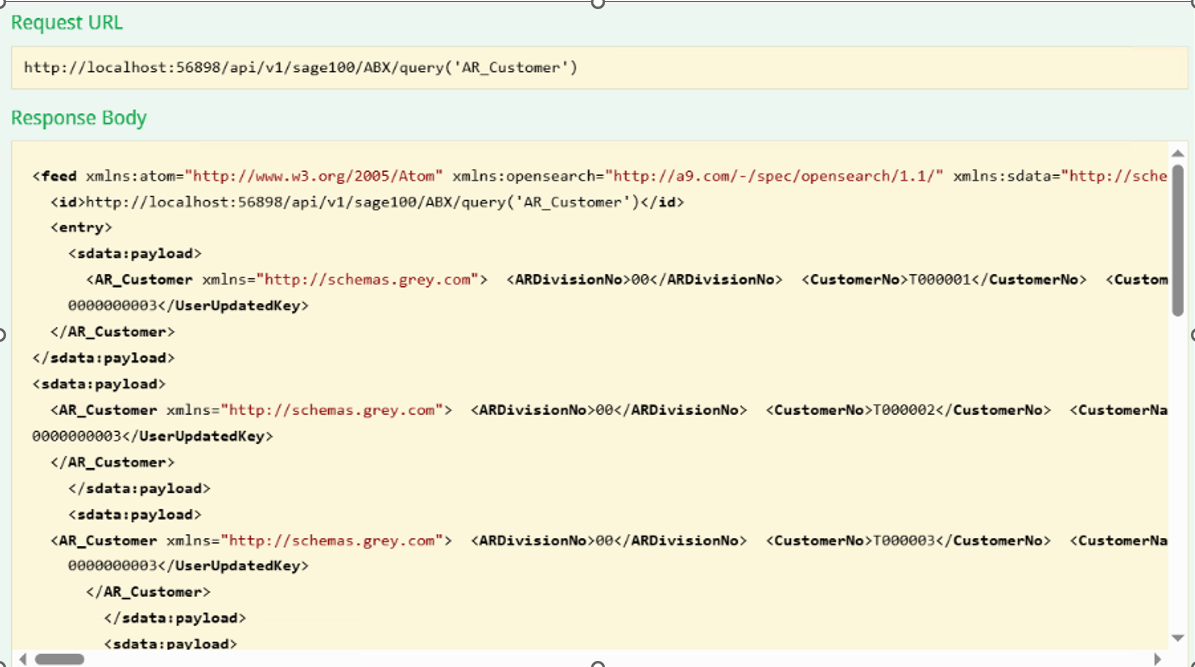Click the Response Body section heading
Image resolution: width=1195 pixels, height=667 pixels.
click(80, 117)
